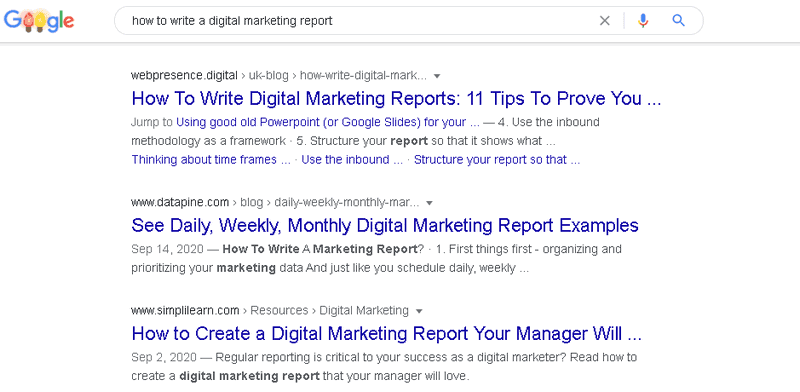800x392 pixels.
Task: Click webpresence.digital breadcrumb URL
Action: pyautogui.click(x=184, y=76)
